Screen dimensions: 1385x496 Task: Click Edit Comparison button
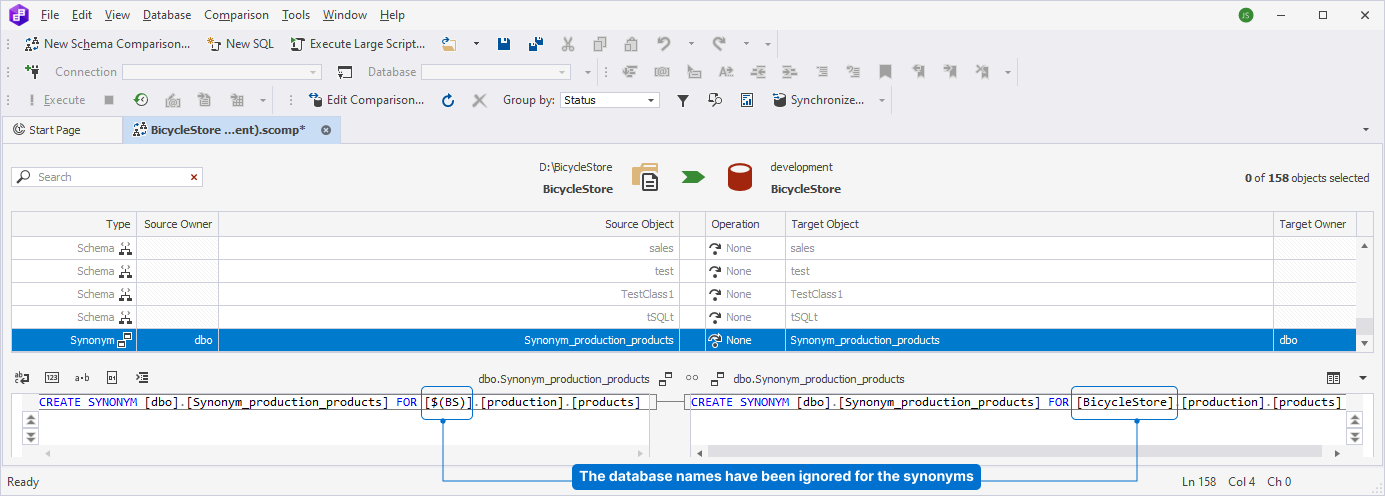(366, 100)
